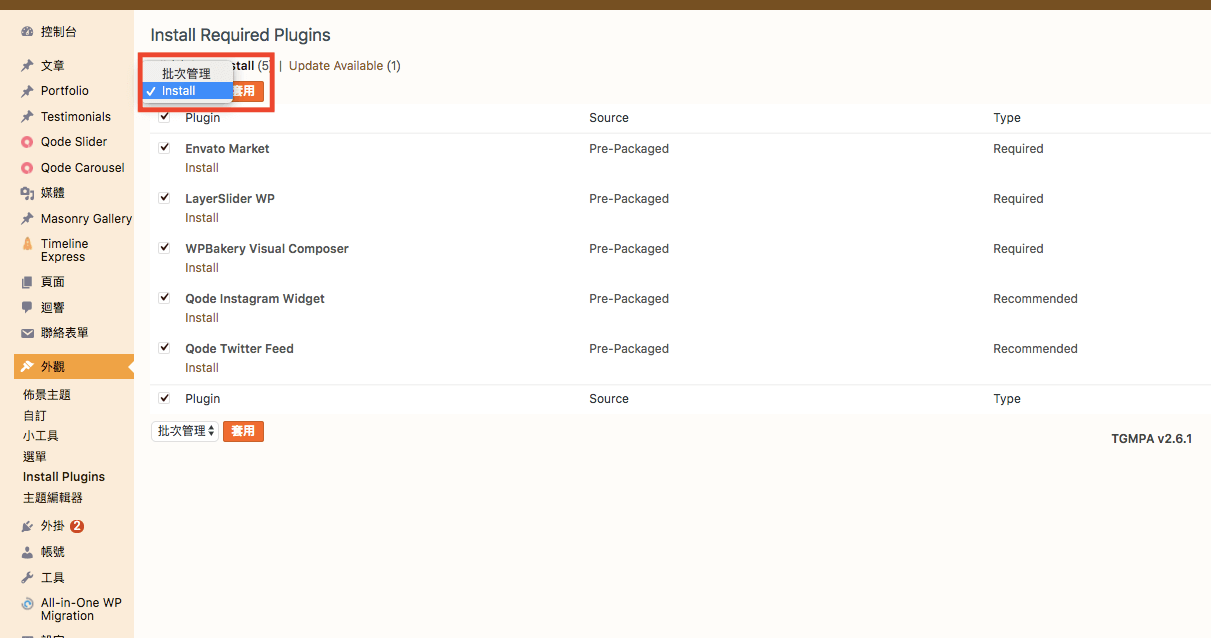The image size is (1211, 638).
Task: Click the 工具 wrench icon
Action: pyautogui.click(x=28, y=578)
